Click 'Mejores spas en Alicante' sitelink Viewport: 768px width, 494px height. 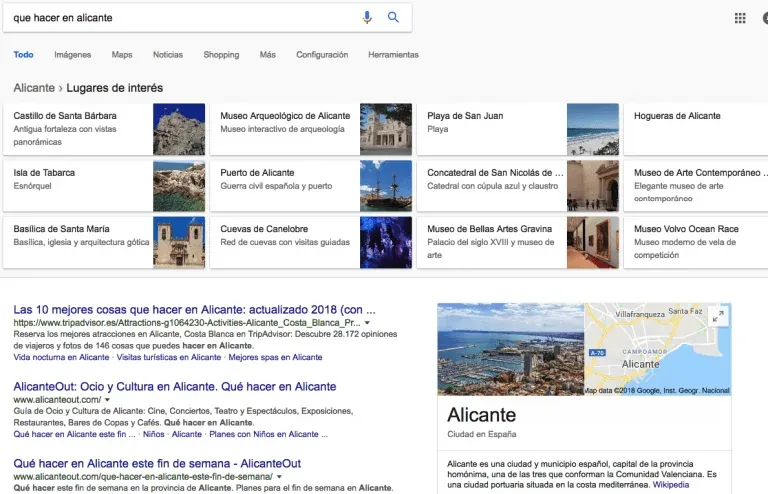click(275, 357)
